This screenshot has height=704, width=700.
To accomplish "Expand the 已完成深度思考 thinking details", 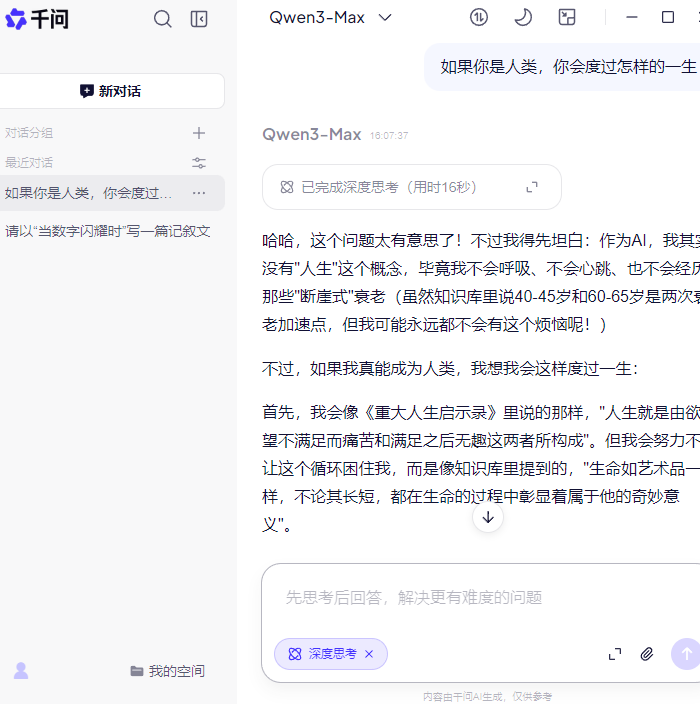I will [x=532, y=187].
